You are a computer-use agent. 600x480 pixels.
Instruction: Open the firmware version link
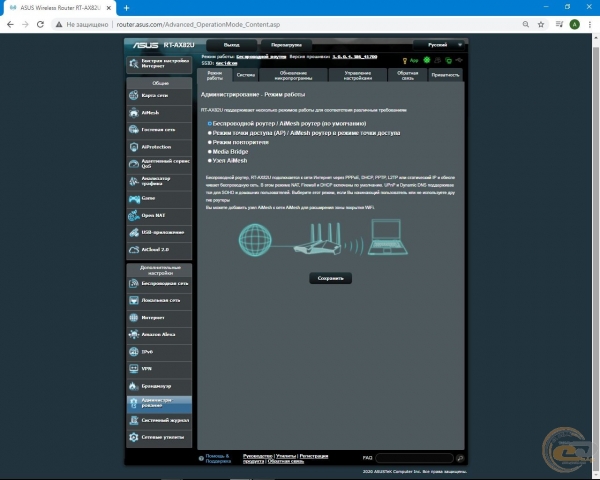pos(355,57)
